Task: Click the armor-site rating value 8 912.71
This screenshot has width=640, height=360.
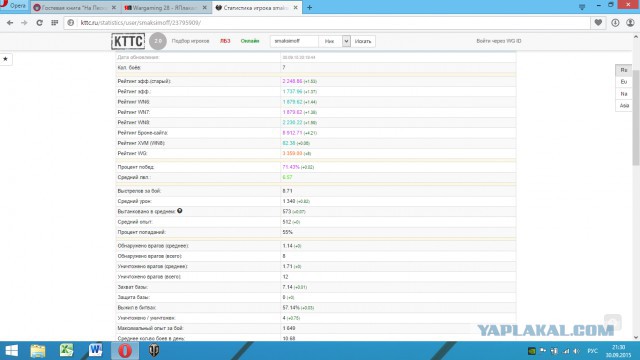Action: tap(292, 133)
